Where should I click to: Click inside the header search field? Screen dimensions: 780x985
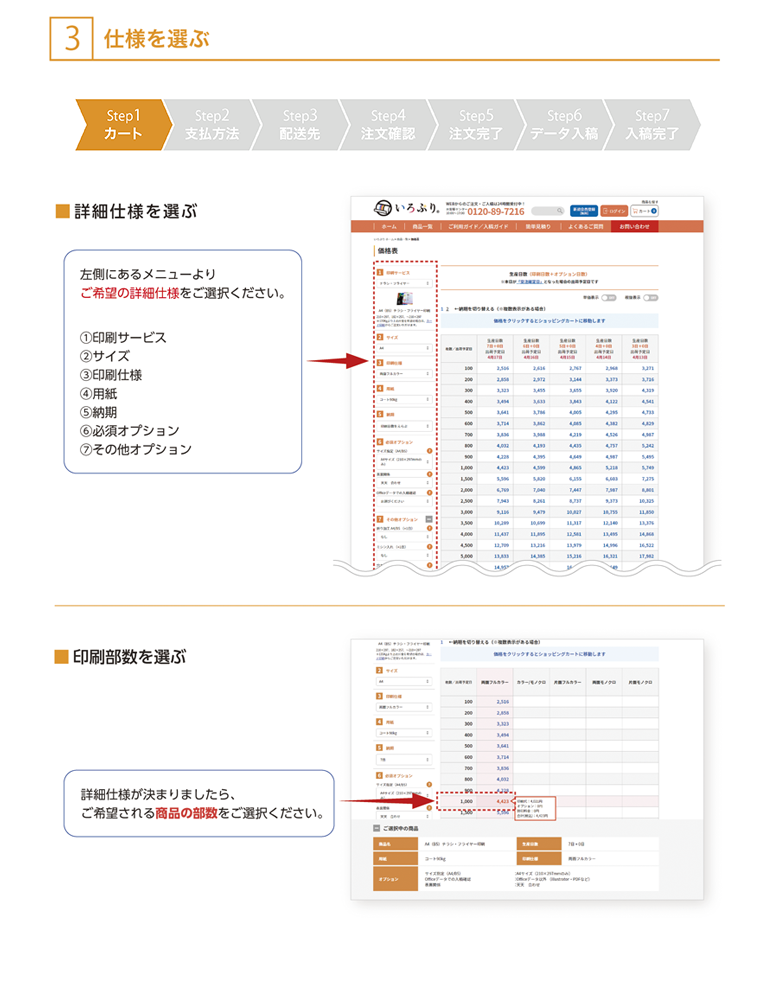point(548,211)
